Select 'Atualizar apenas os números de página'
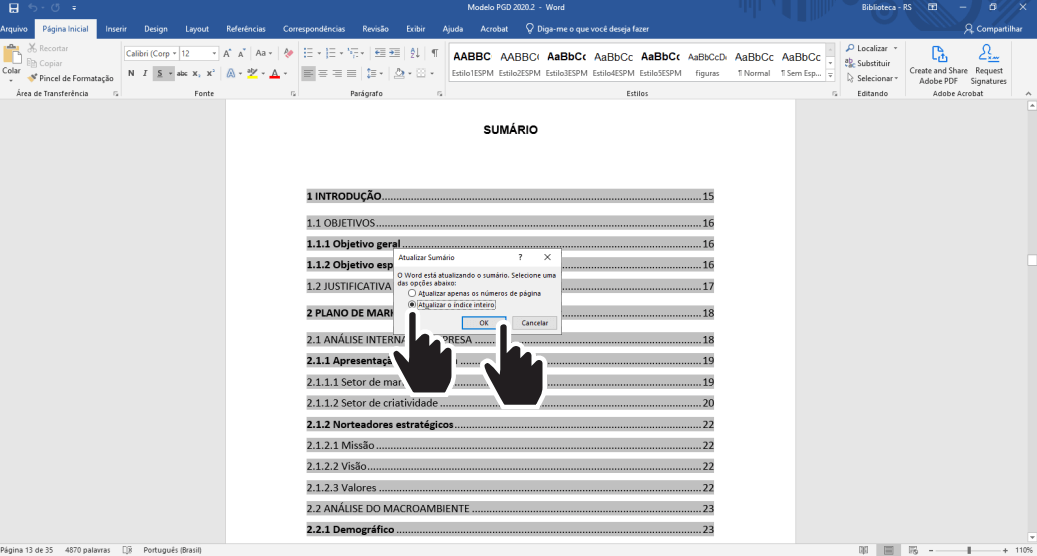Image resolution: width=1037 pixels, height=556 pixels. tap(412, 293)
